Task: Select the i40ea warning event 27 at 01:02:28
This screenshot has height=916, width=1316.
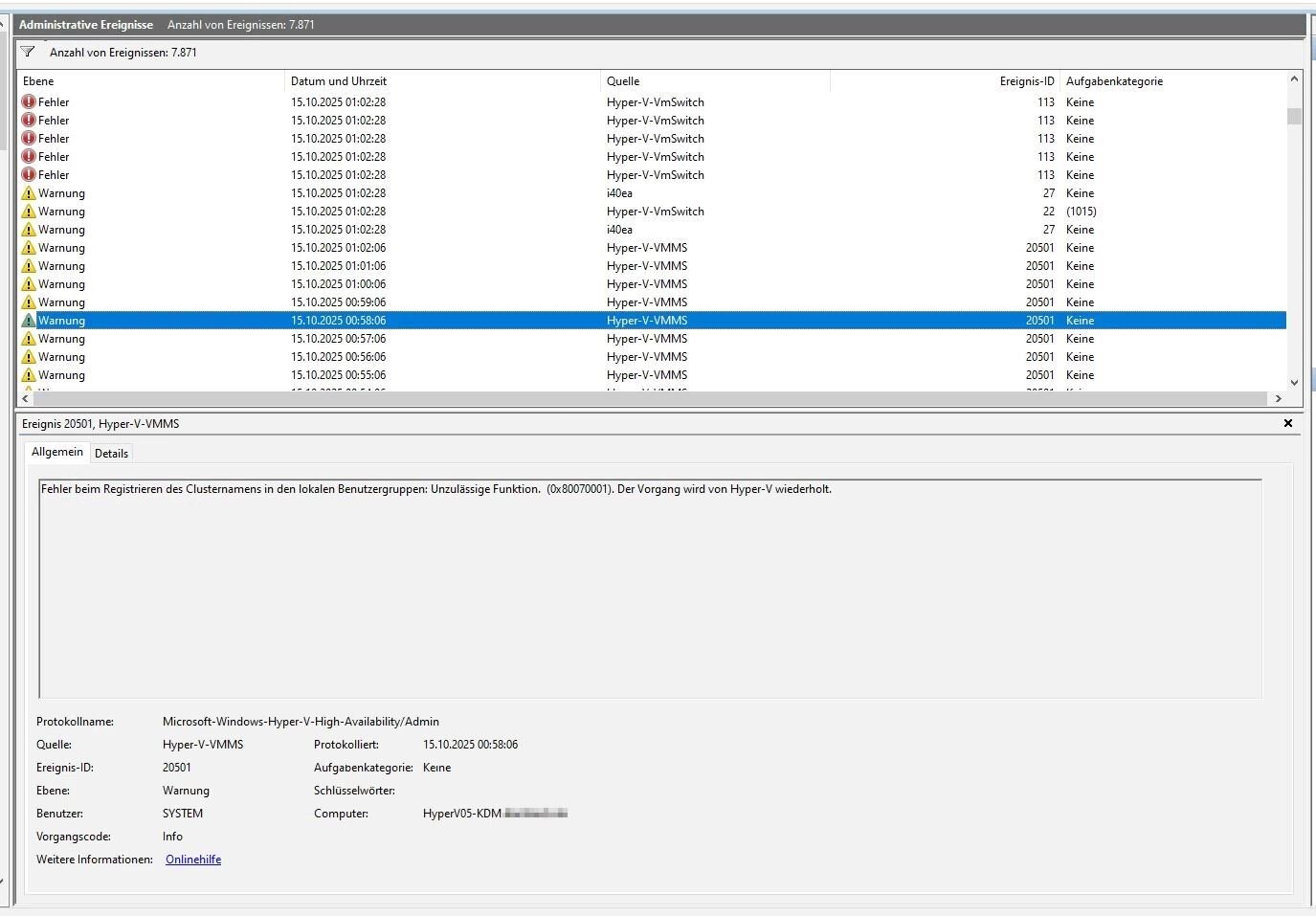Action: click(619, 193)
